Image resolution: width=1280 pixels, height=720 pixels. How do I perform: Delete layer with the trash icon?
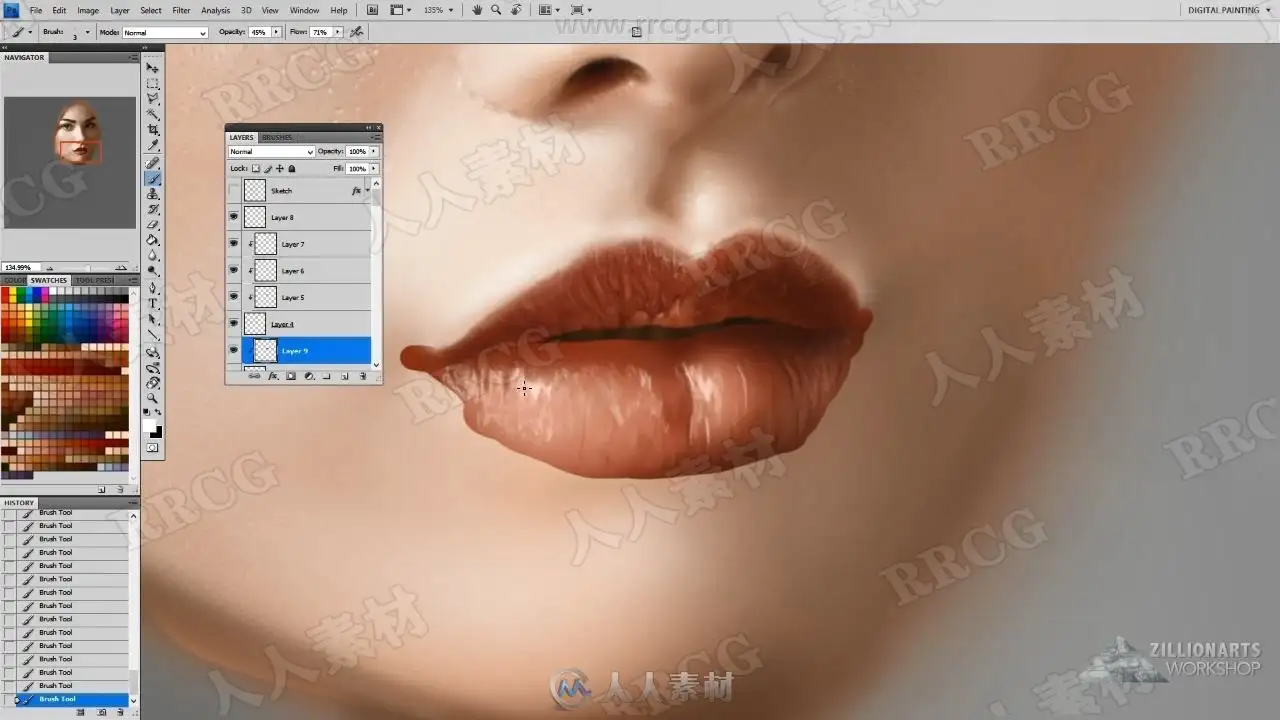(x=362, y=376)
